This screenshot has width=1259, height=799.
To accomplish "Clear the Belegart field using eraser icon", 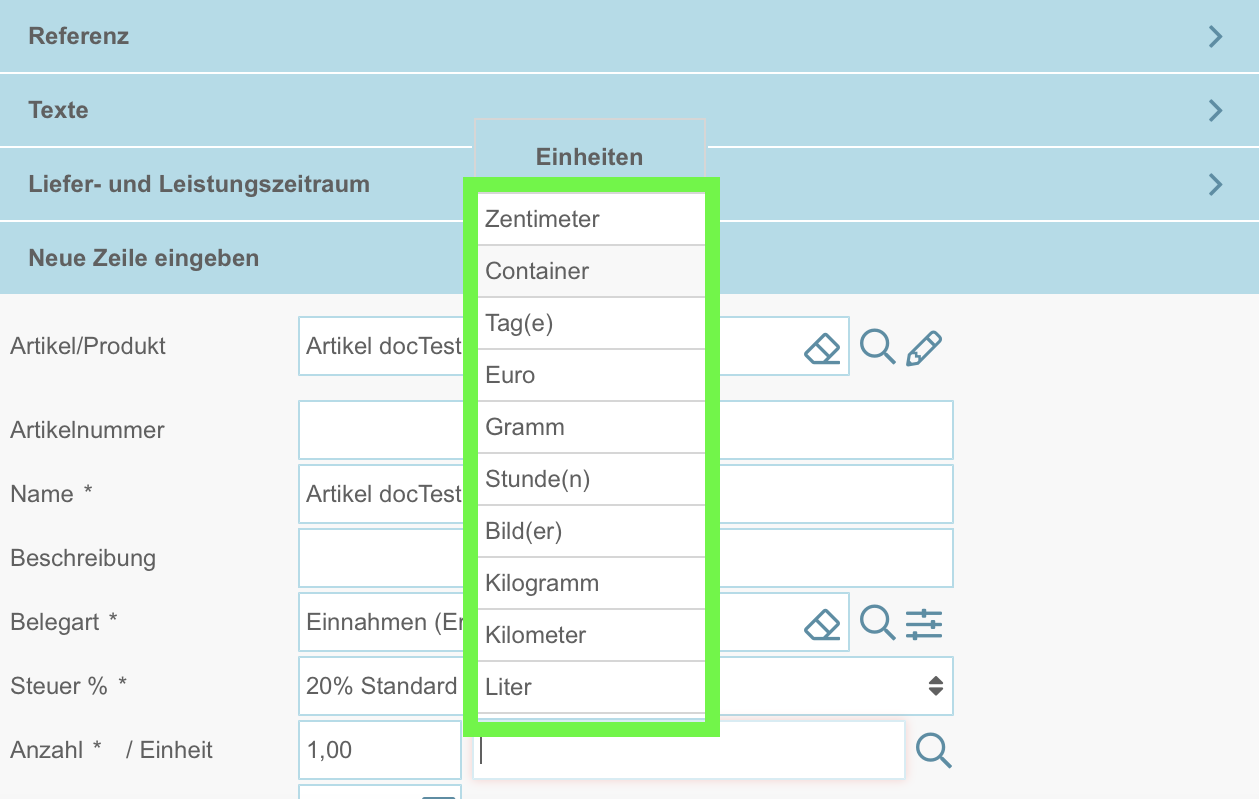I will point(822,623).
